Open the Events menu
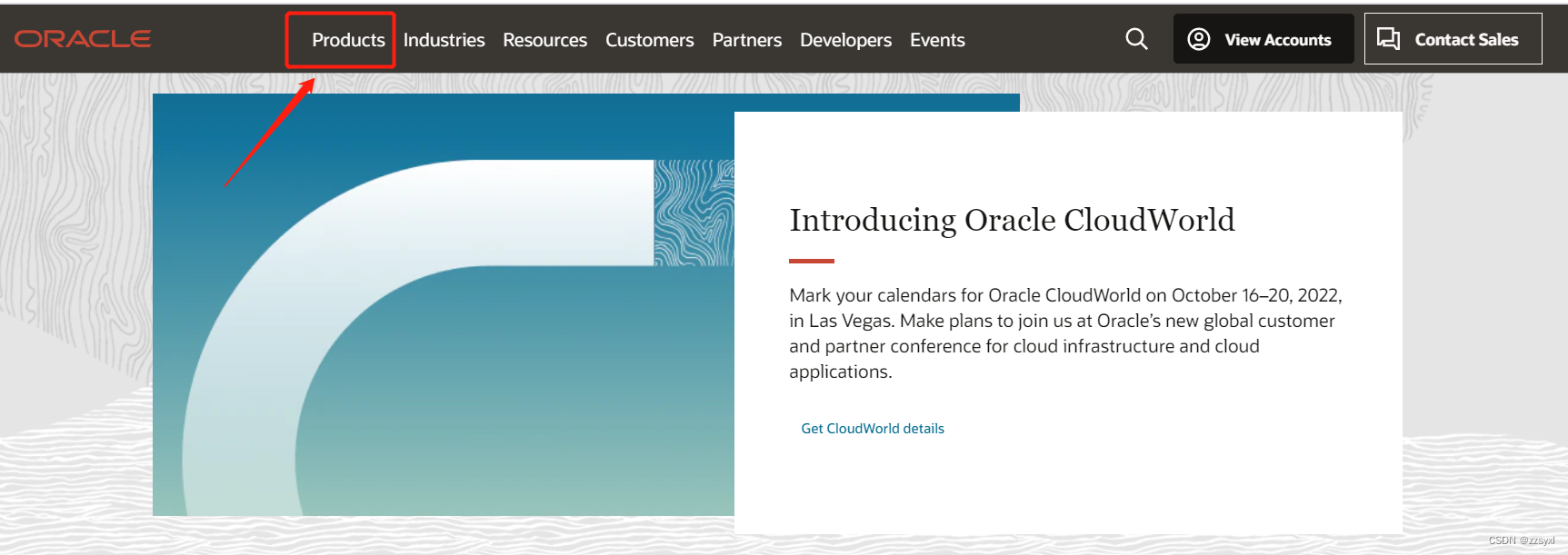This screenshot has width=1568, height=555. 937,40
